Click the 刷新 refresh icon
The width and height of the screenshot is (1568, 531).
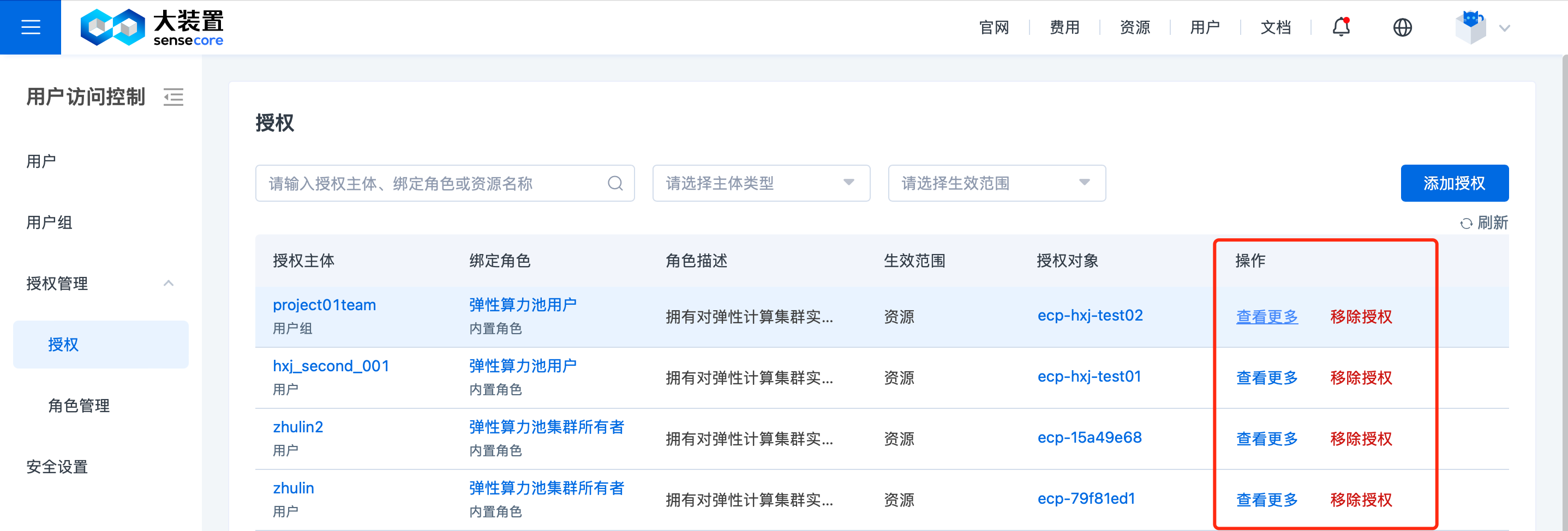point(1467,223)
